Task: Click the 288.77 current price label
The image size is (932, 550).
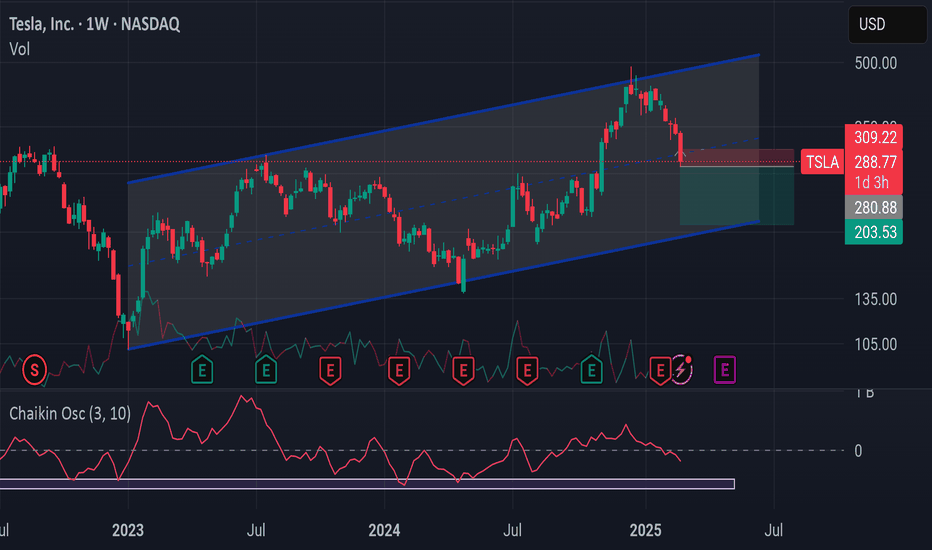Action: point(874,162)
